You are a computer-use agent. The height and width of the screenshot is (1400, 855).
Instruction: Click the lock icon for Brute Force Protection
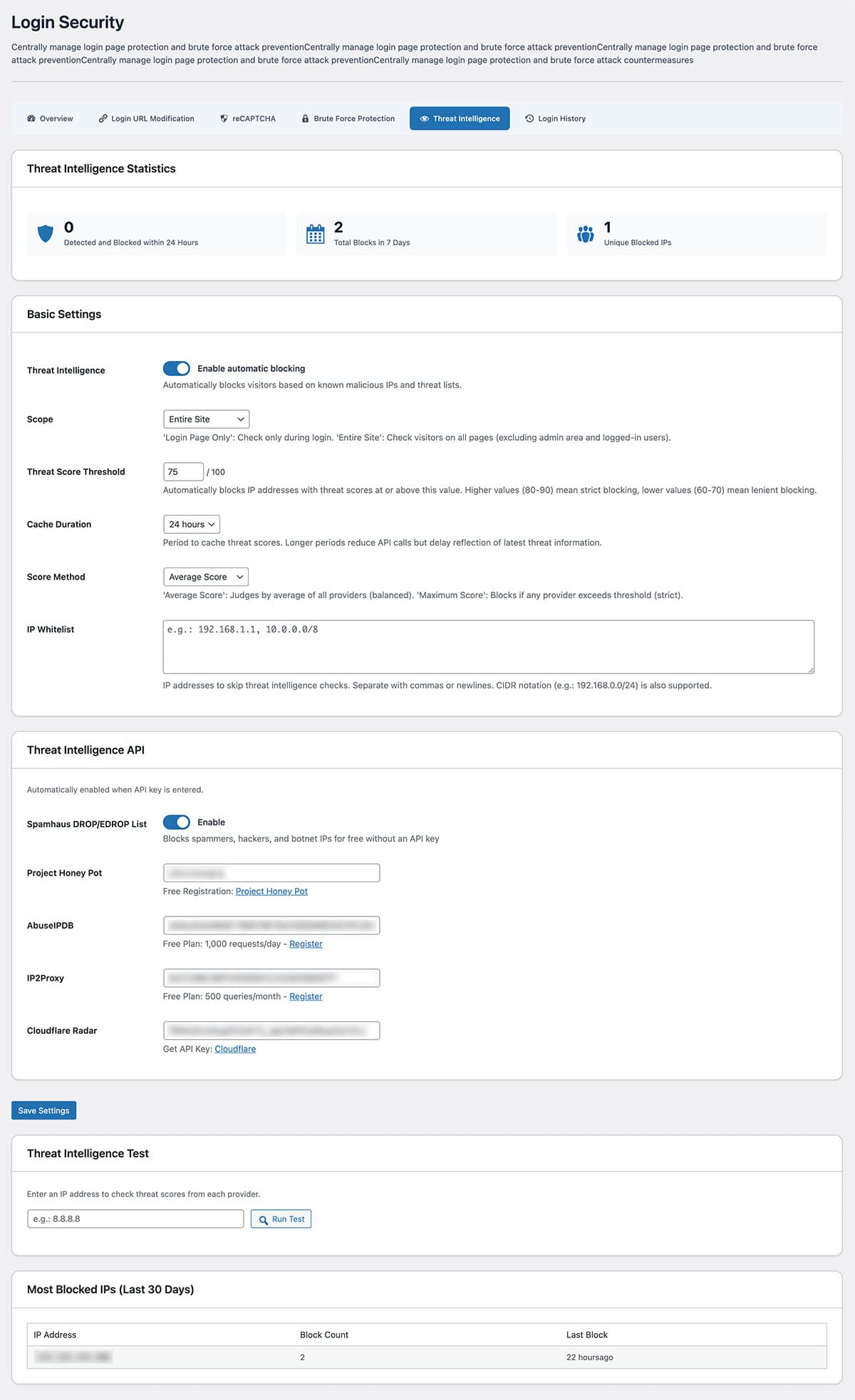305,119
